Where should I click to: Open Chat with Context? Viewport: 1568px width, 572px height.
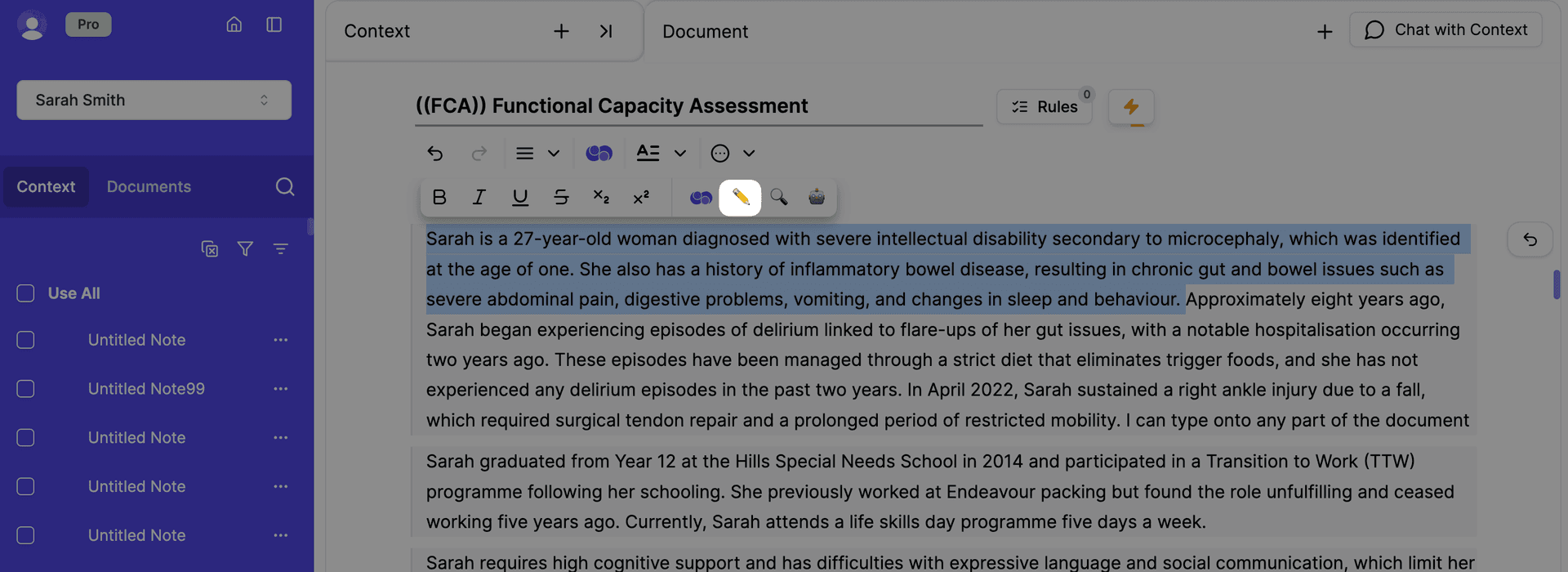pos(1445,30)
